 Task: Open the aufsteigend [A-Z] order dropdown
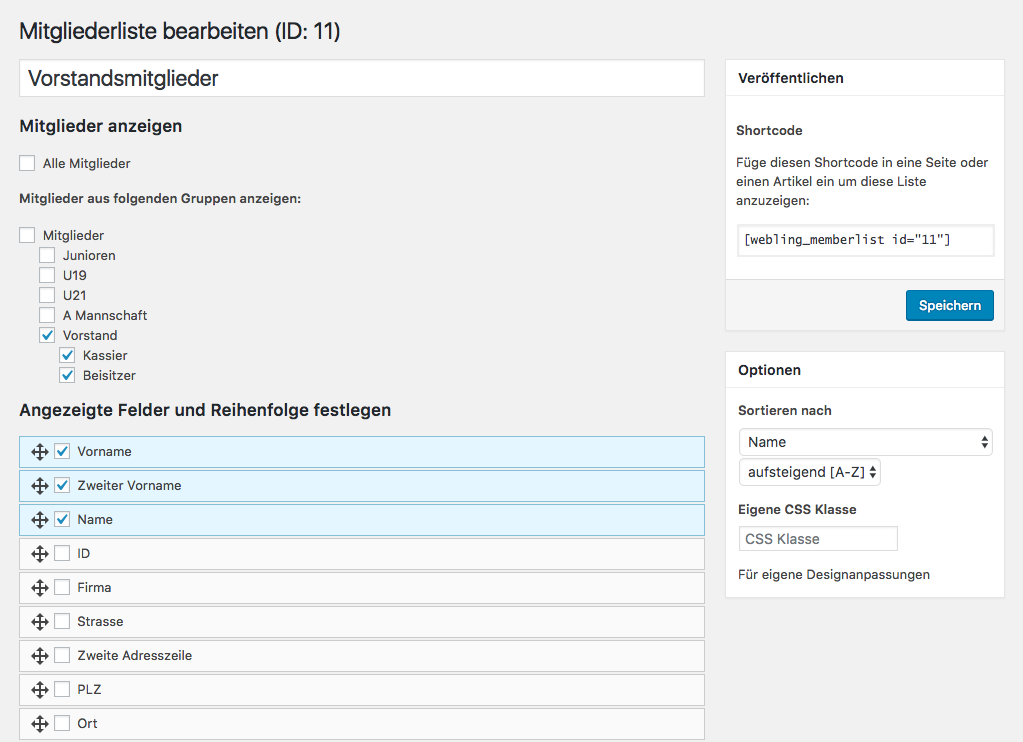pyautogui.click(x=809, y=472)
